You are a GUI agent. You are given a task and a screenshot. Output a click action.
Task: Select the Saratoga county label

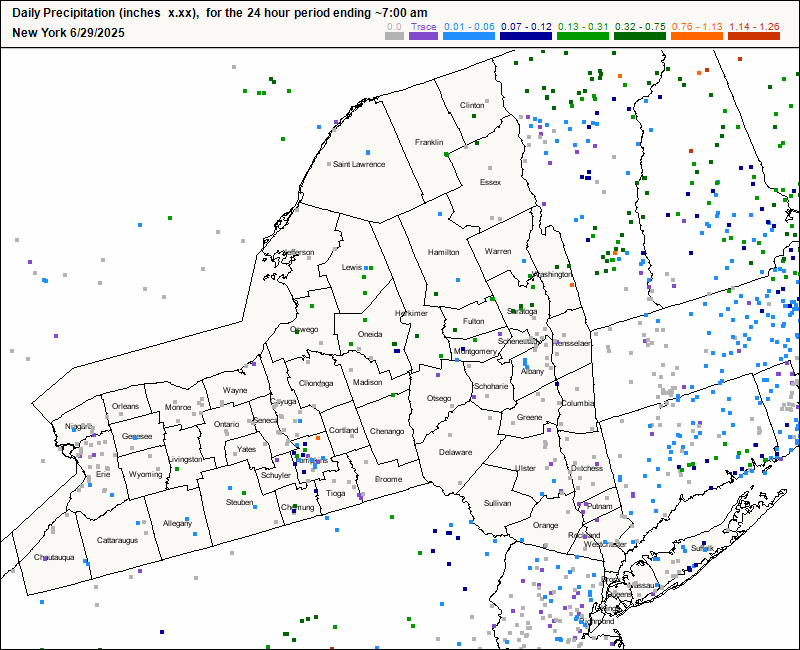522,311
